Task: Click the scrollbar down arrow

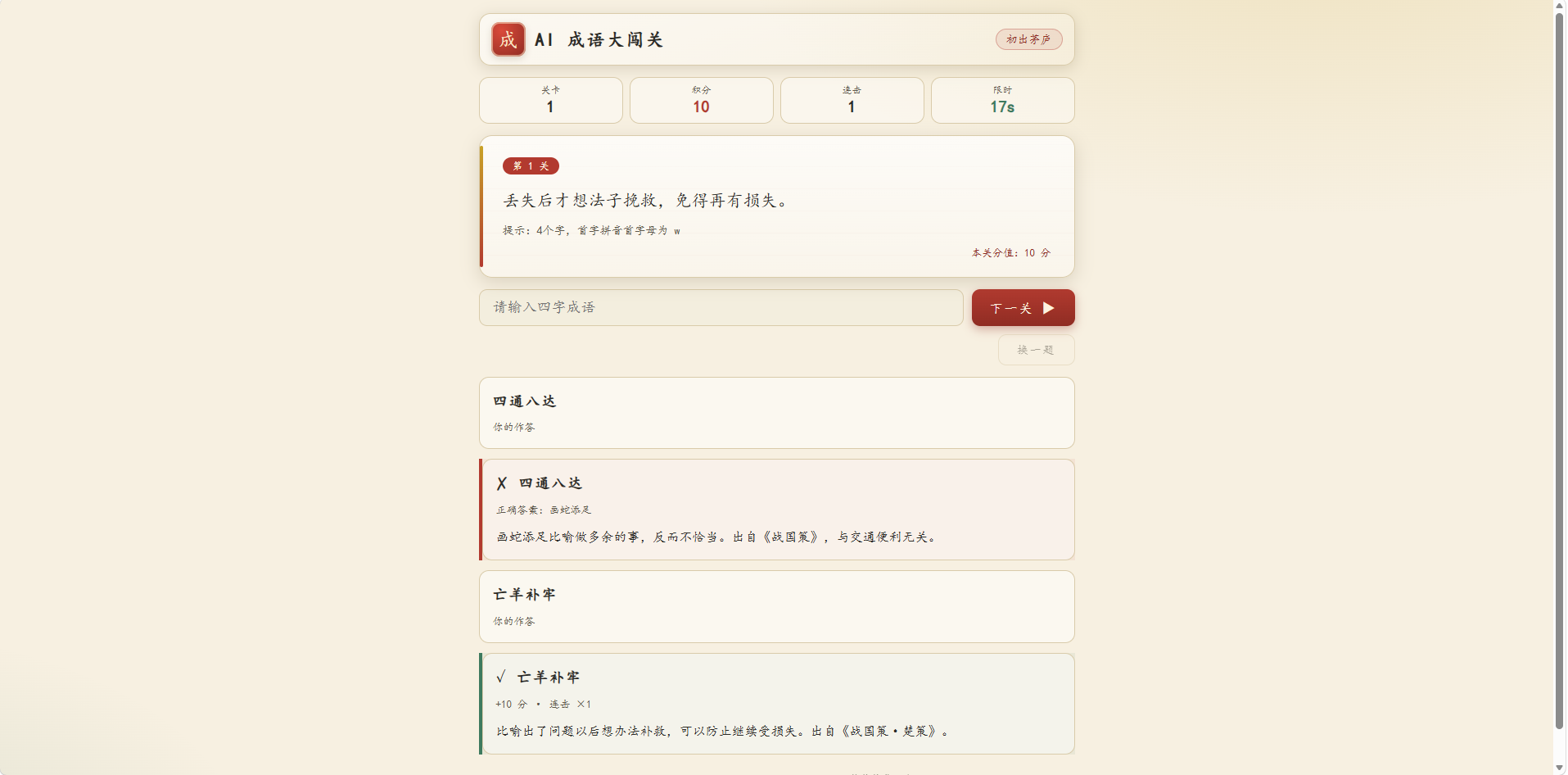Action: click(x=1560, y=768)
